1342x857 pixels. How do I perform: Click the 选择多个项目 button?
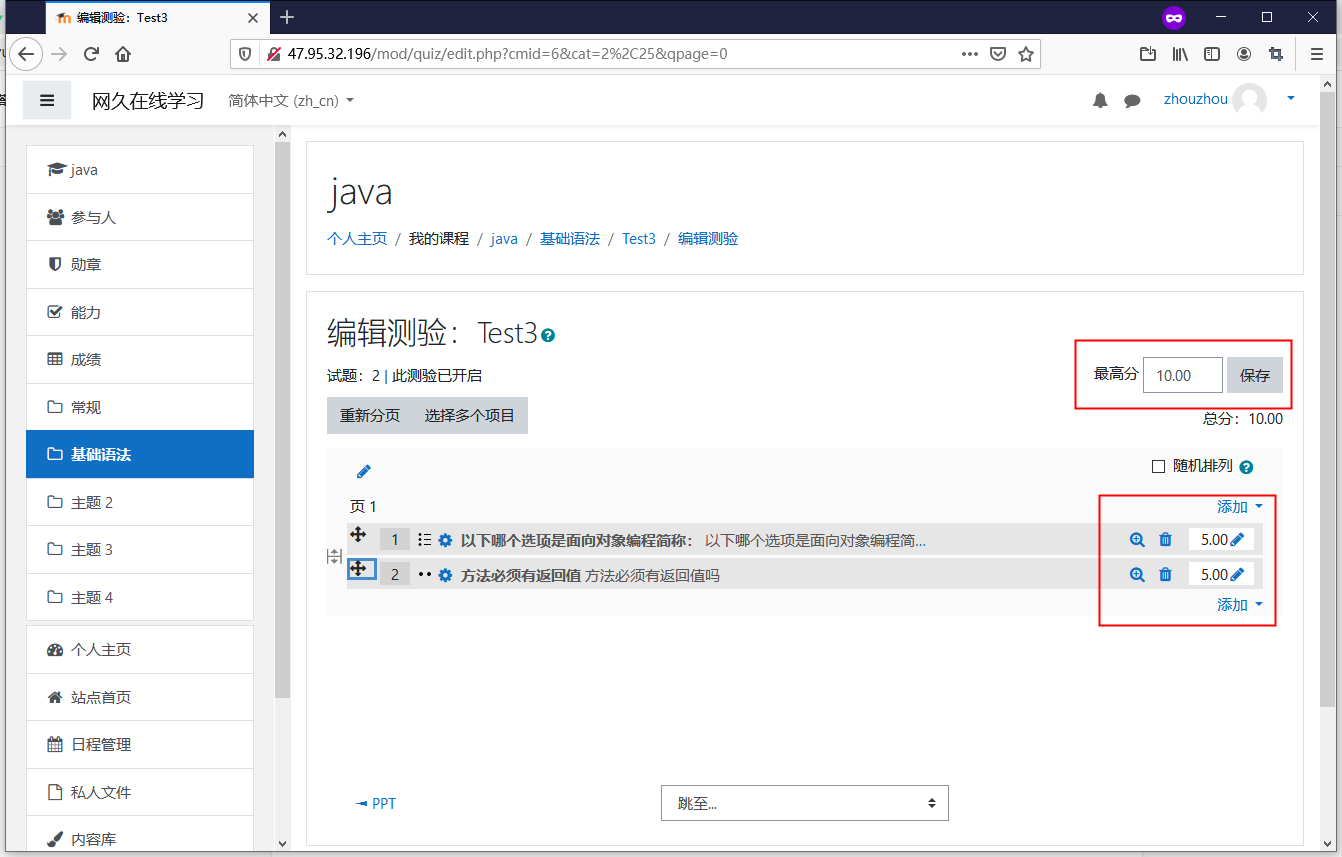click(x=470, y=415)
